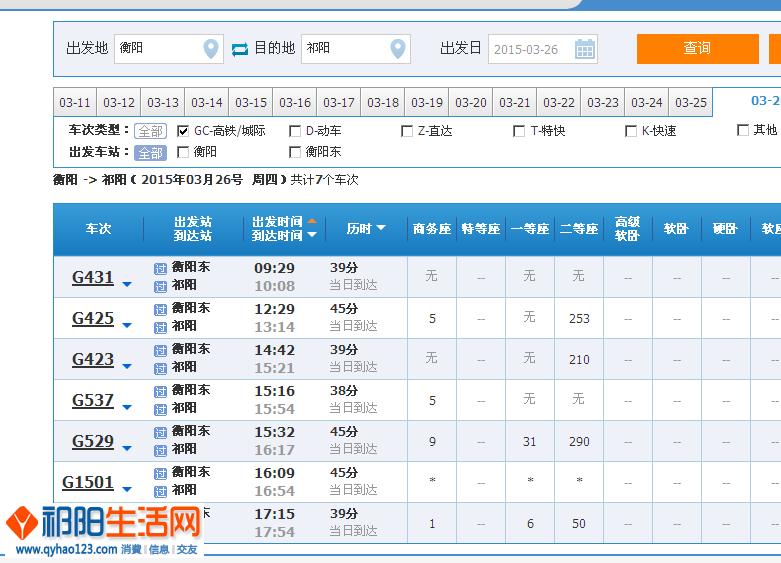Open train G537 link

[93, 400]
